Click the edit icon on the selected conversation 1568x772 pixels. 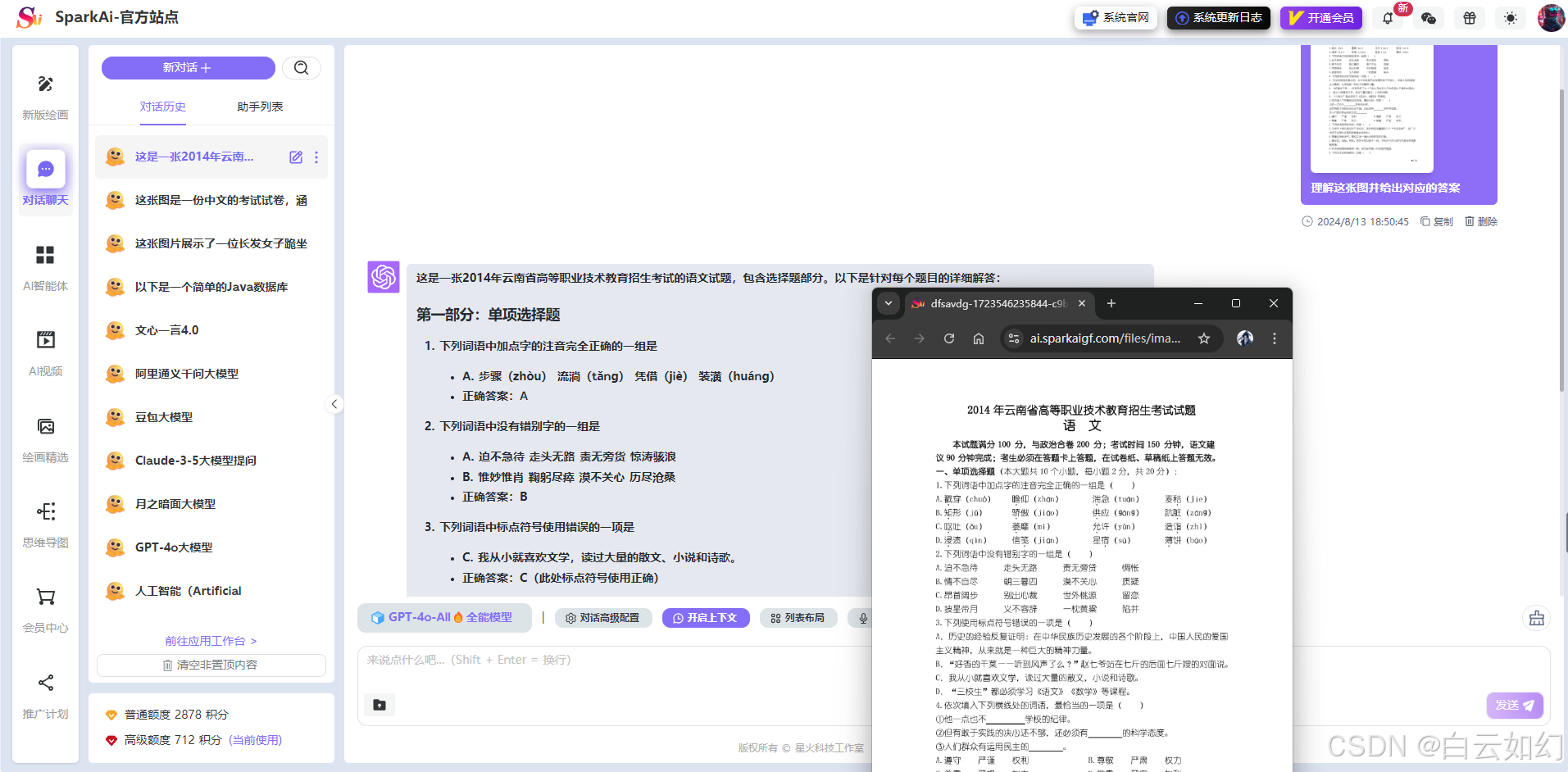point(296,157)
